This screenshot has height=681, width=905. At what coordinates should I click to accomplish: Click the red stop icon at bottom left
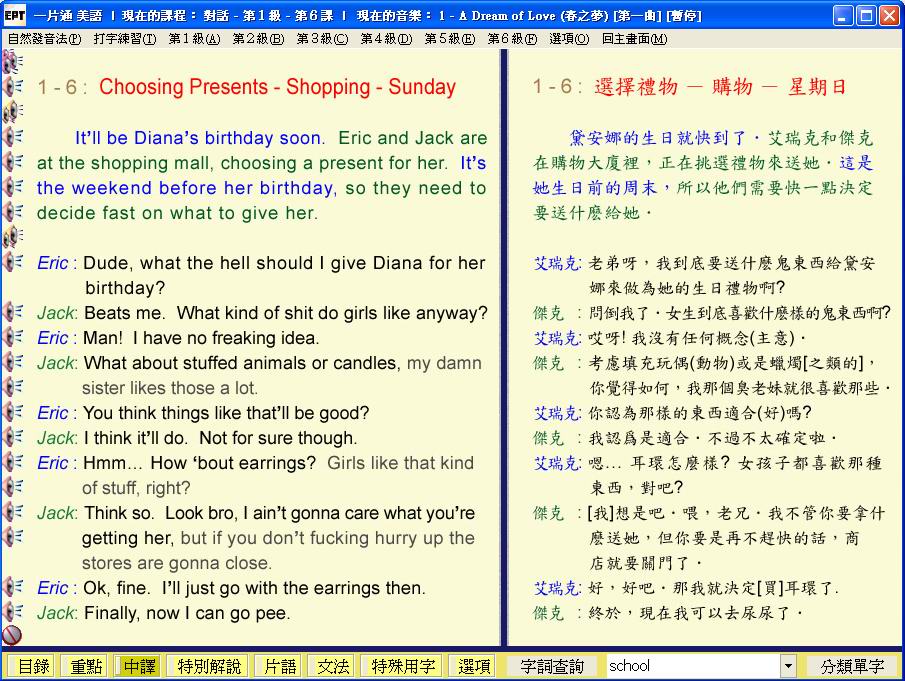coord(12,635)
